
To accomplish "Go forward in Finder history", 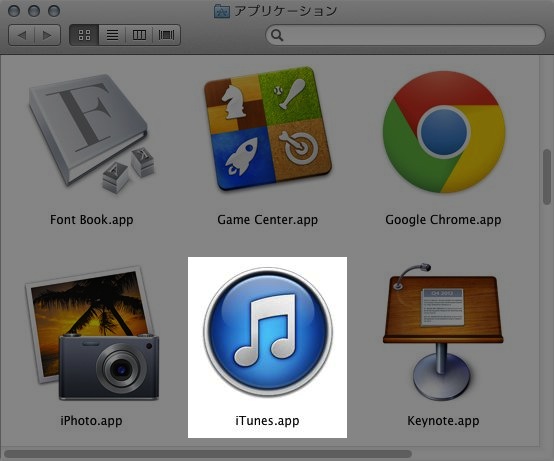I will 47,35.
